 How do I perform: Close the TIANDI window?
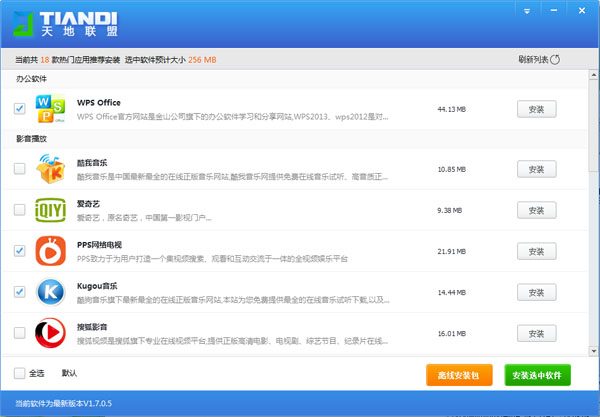(582, 10)
